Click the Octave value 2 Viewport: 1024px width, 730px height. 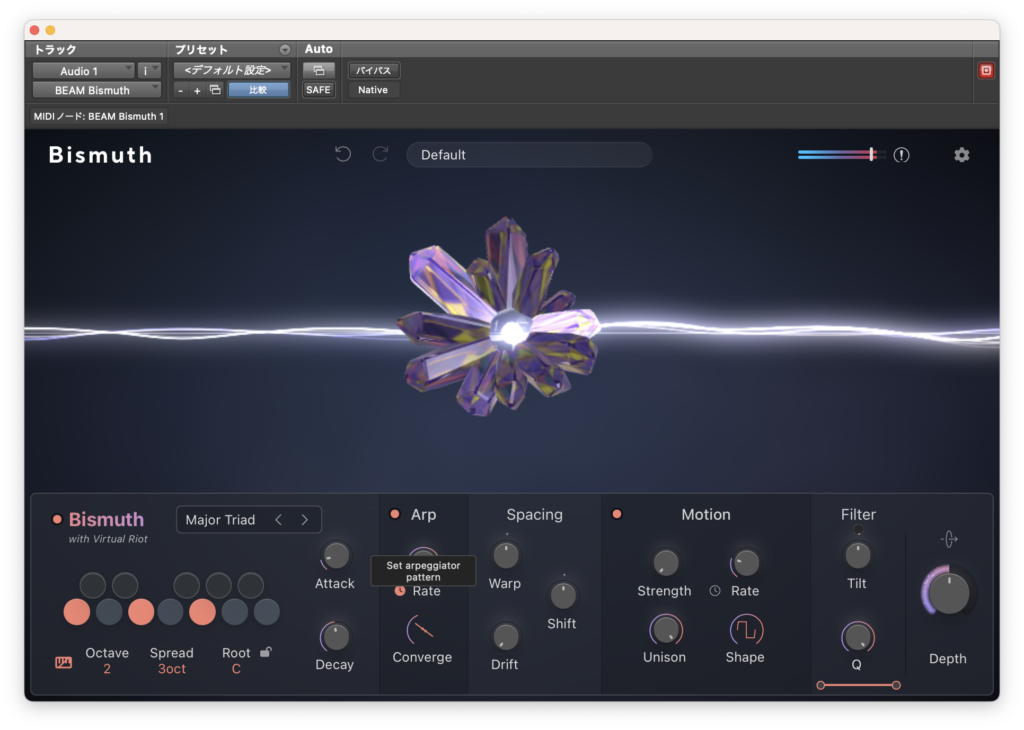coord(107,669)
